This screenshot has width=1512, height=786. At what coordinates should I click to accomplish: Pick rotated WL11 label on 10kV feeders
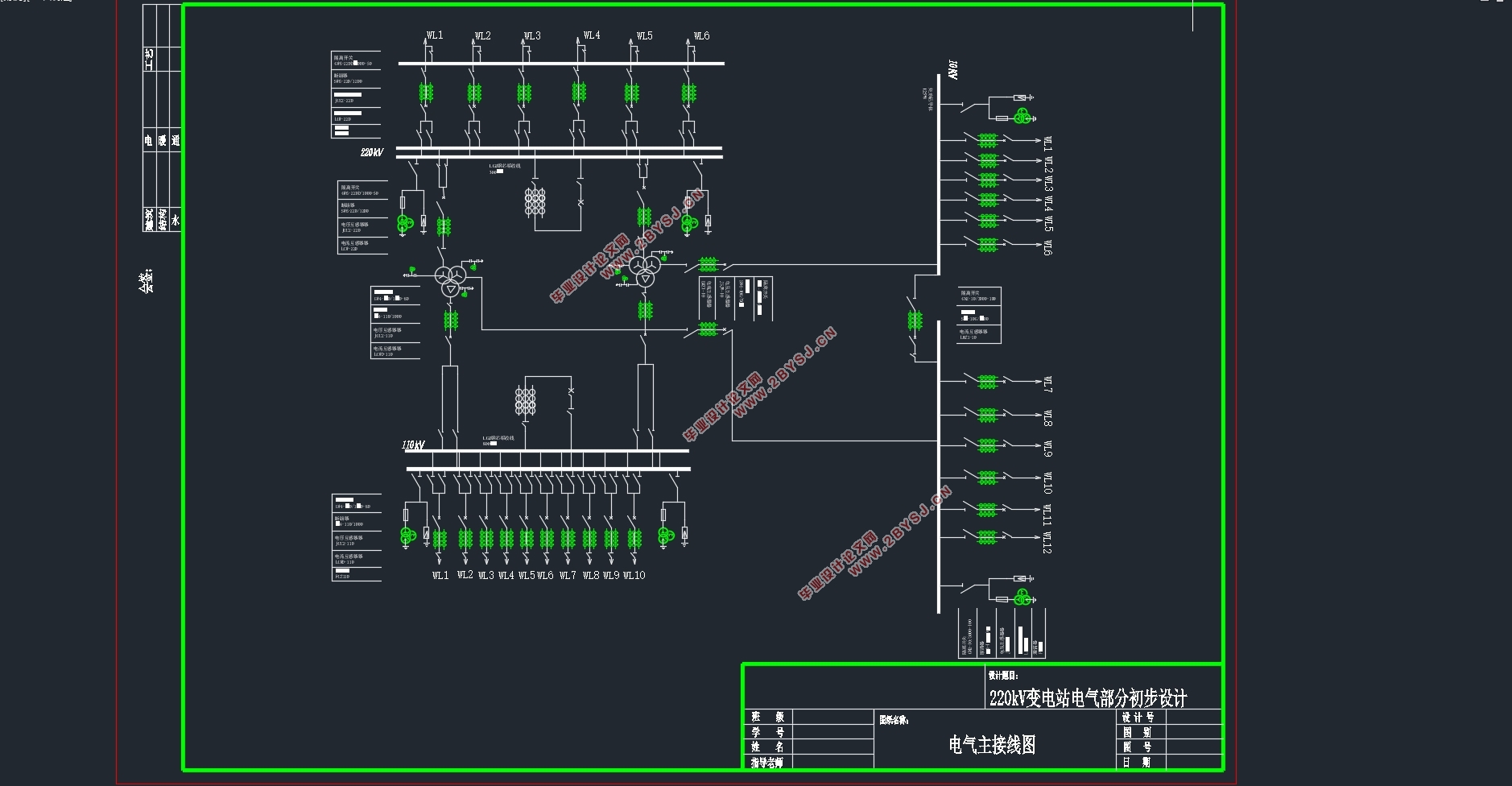[x=1047, y=515]
